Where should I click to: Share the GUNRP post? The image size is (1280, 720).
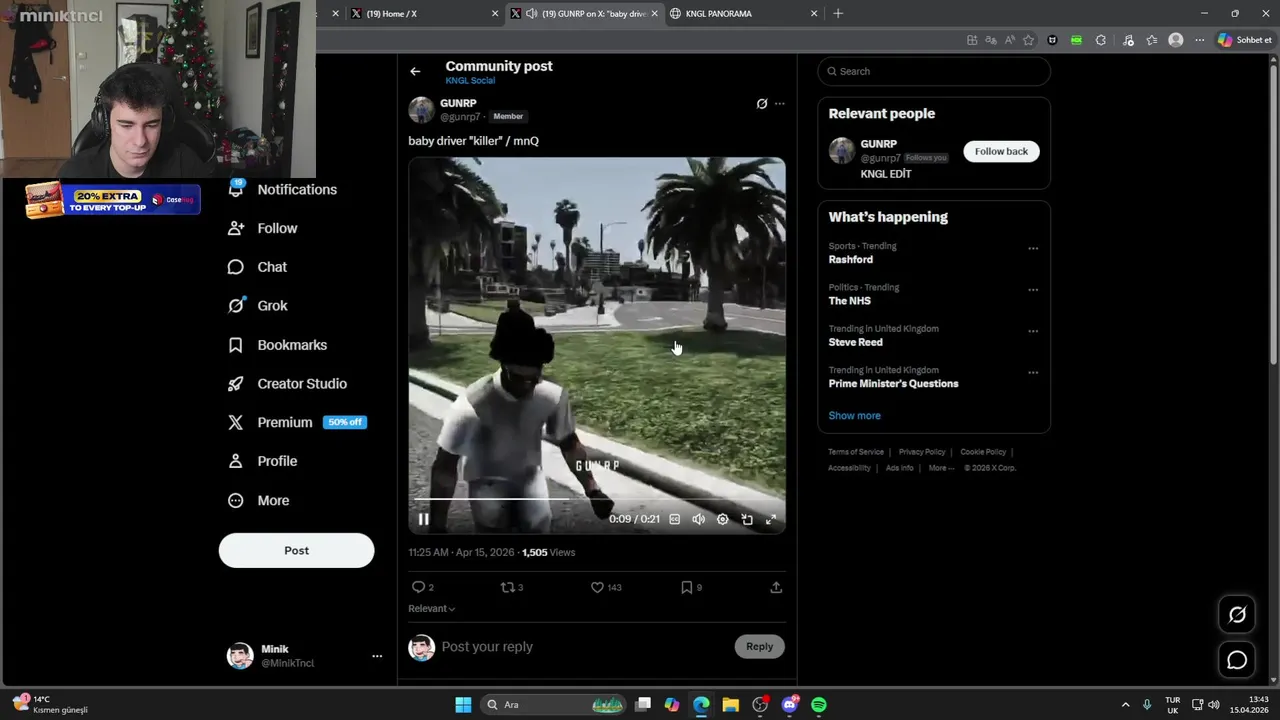(x=776, y=587)
